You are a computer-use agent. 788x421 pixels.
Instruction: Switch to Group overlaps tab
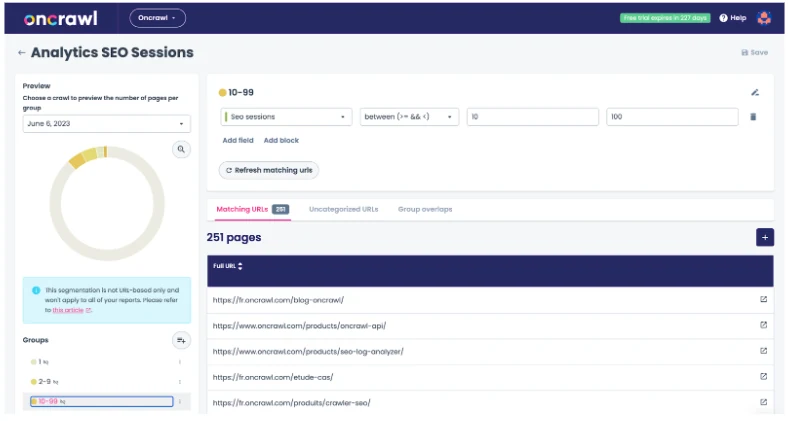[x=425, y=209]
